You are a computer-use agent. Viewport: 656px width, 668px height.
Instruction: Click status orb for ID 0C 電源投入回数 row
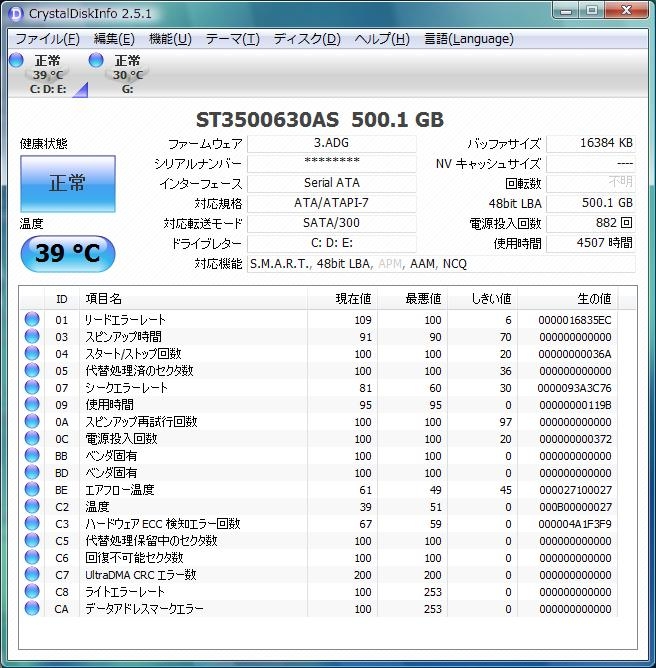point(32,439)
